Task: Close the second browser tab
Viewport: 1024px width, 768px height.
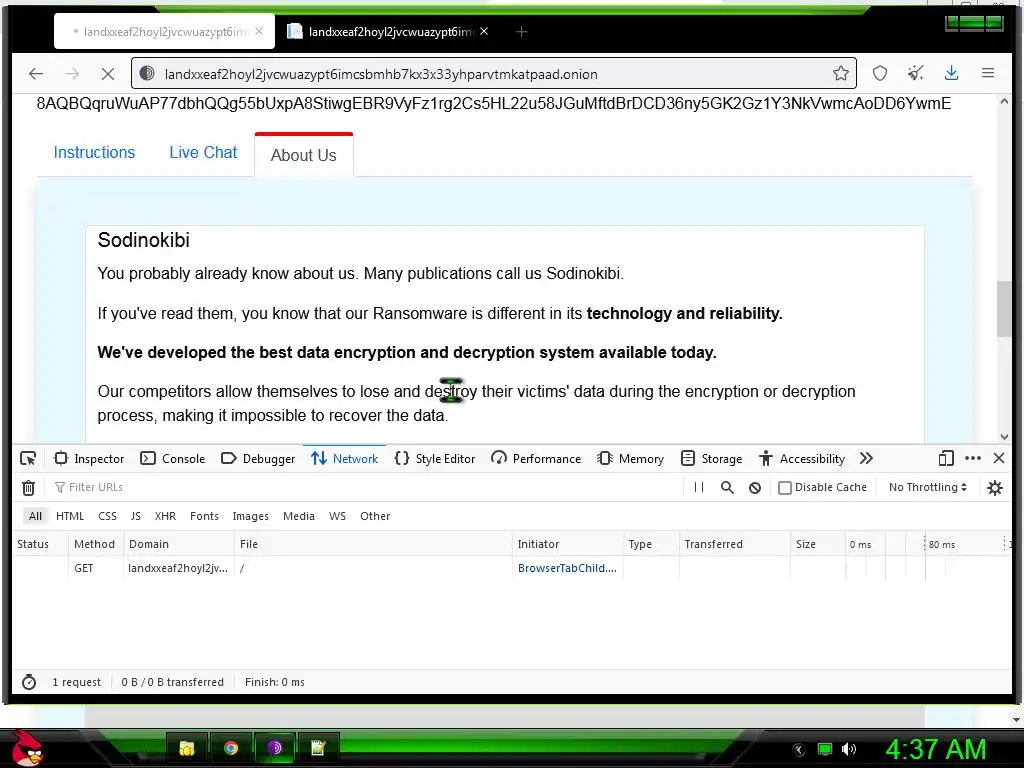Action: (484, 31)
